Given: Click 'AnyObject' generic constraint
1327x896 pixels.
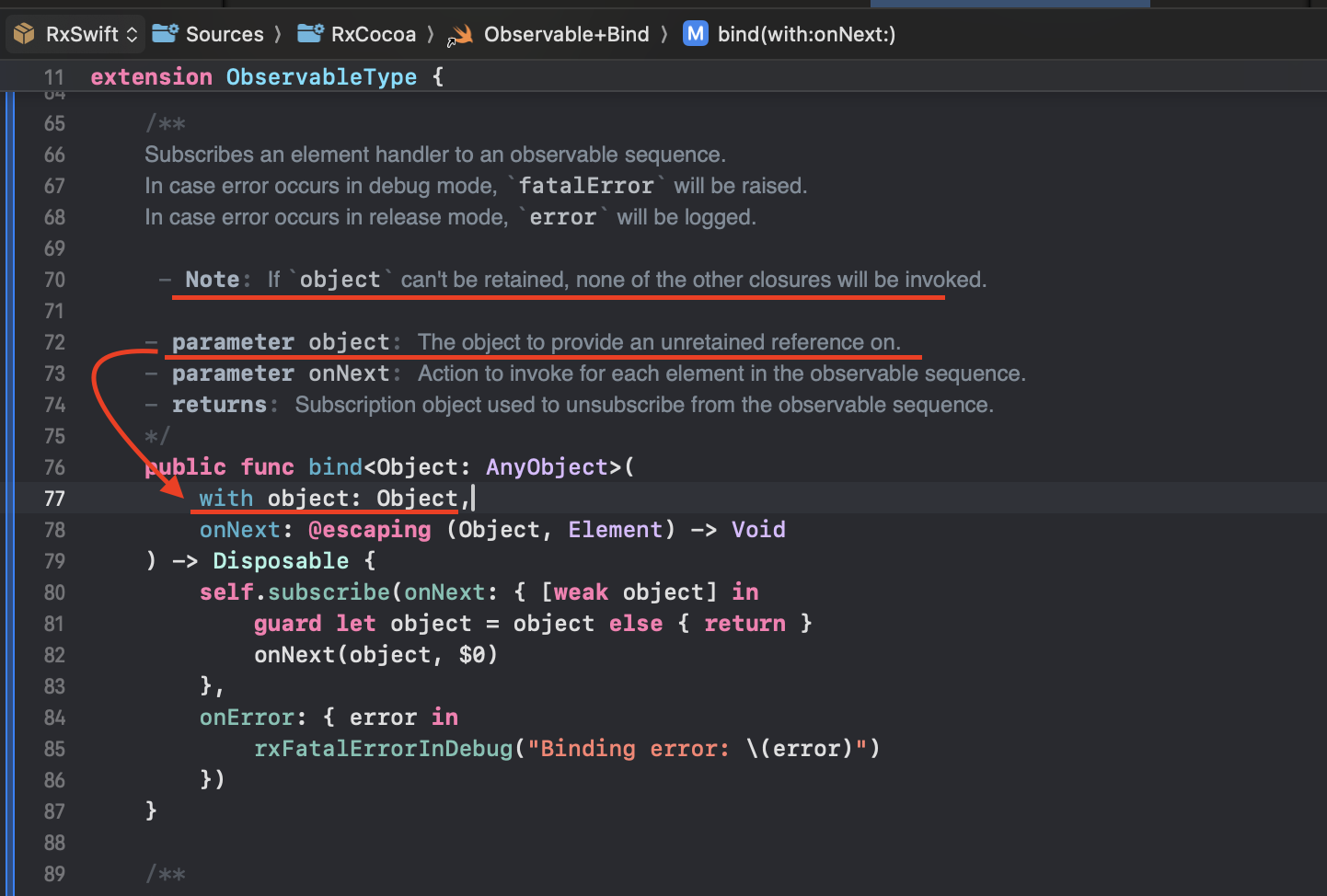Looking at the screenshot, I should (548, 467).
